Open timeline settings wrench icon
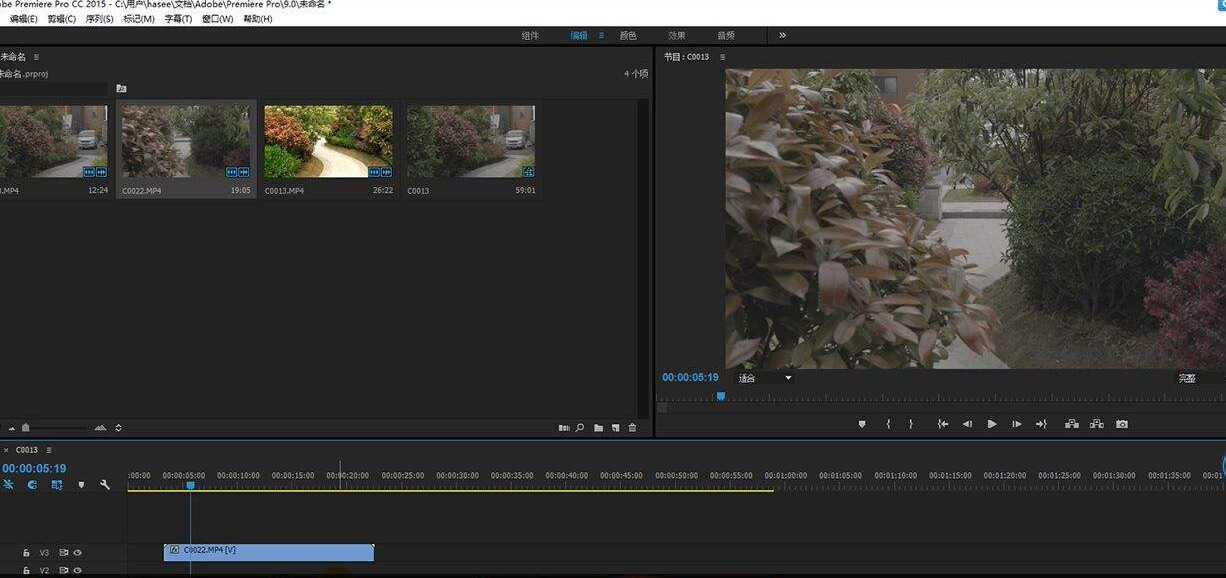 pos(105,485)
